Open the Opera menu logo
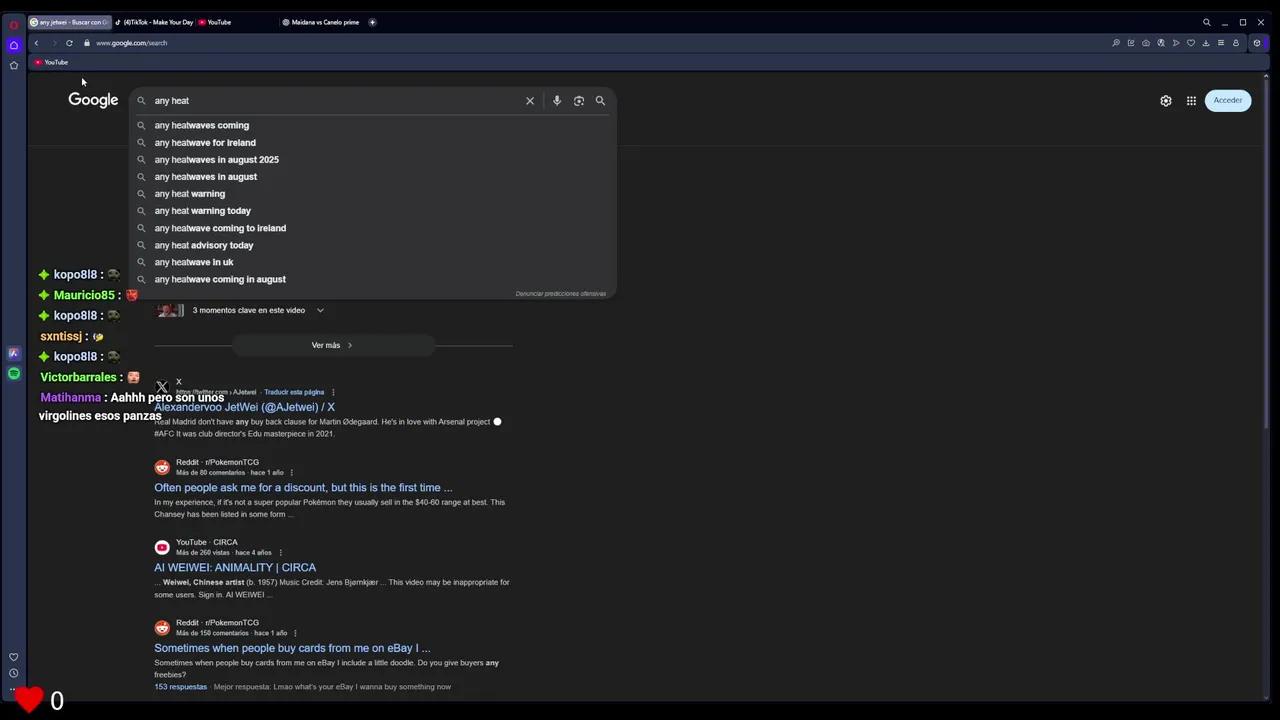 click(x=13, y=25)
